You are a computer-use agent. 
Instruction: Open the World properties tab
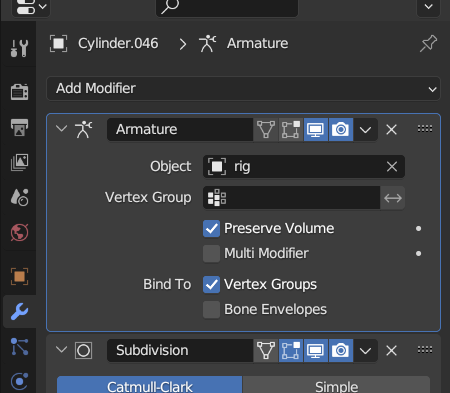(19, 232)
